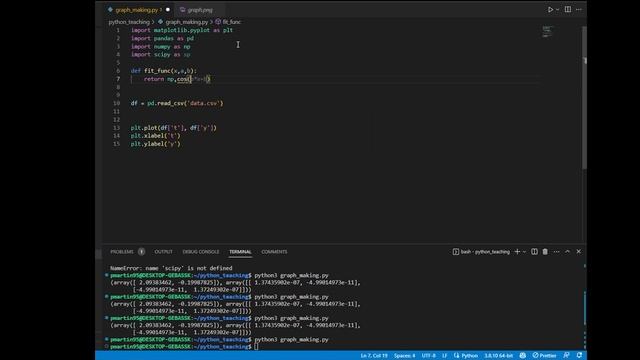Create a new terminal with plus icon

(x=517, y=252)
